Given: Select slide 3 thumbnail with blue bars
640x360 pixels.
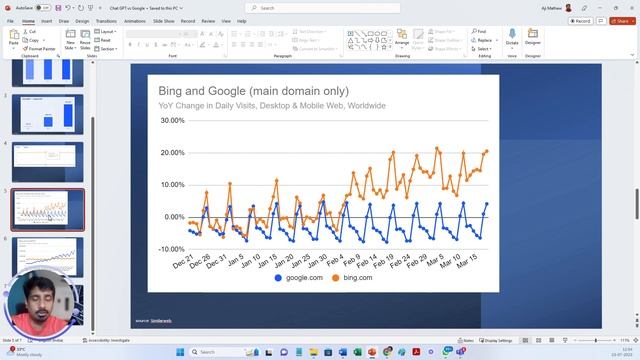Looking at the screenshot, I should point(48,114).
